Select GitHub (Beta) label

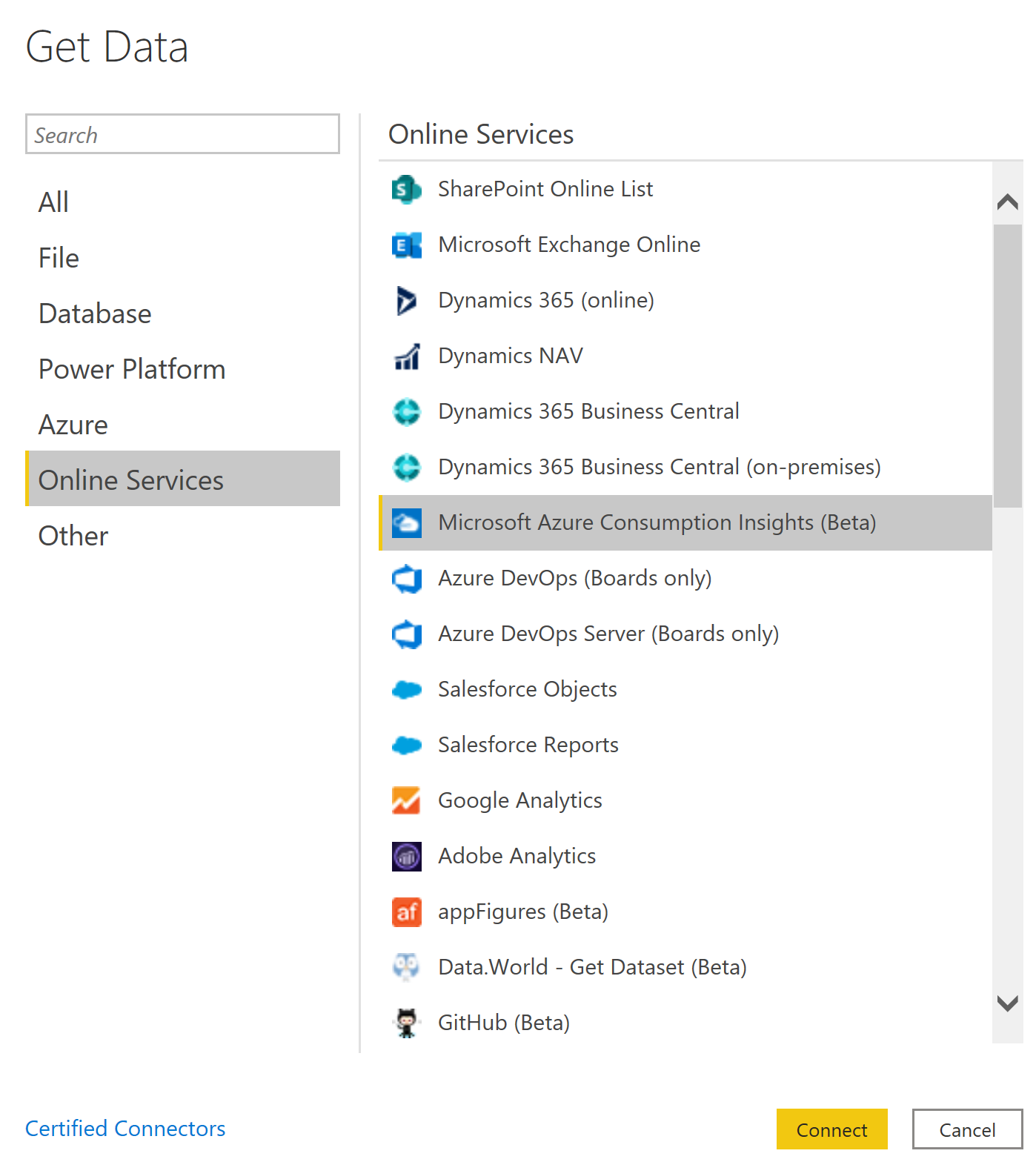(x=504, y=1023)
